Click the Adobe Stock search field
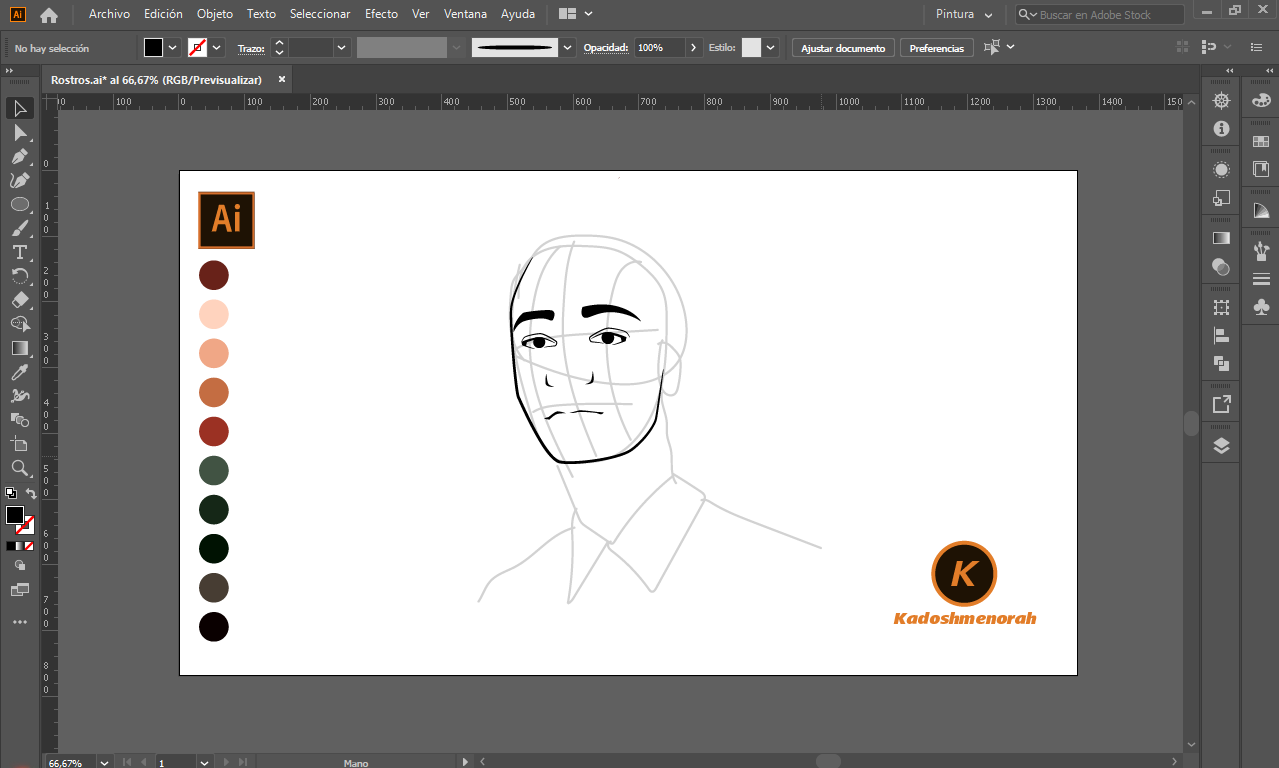This screenshot has width=1279, height=768. pyautogui.click(x=1107, y=15)
